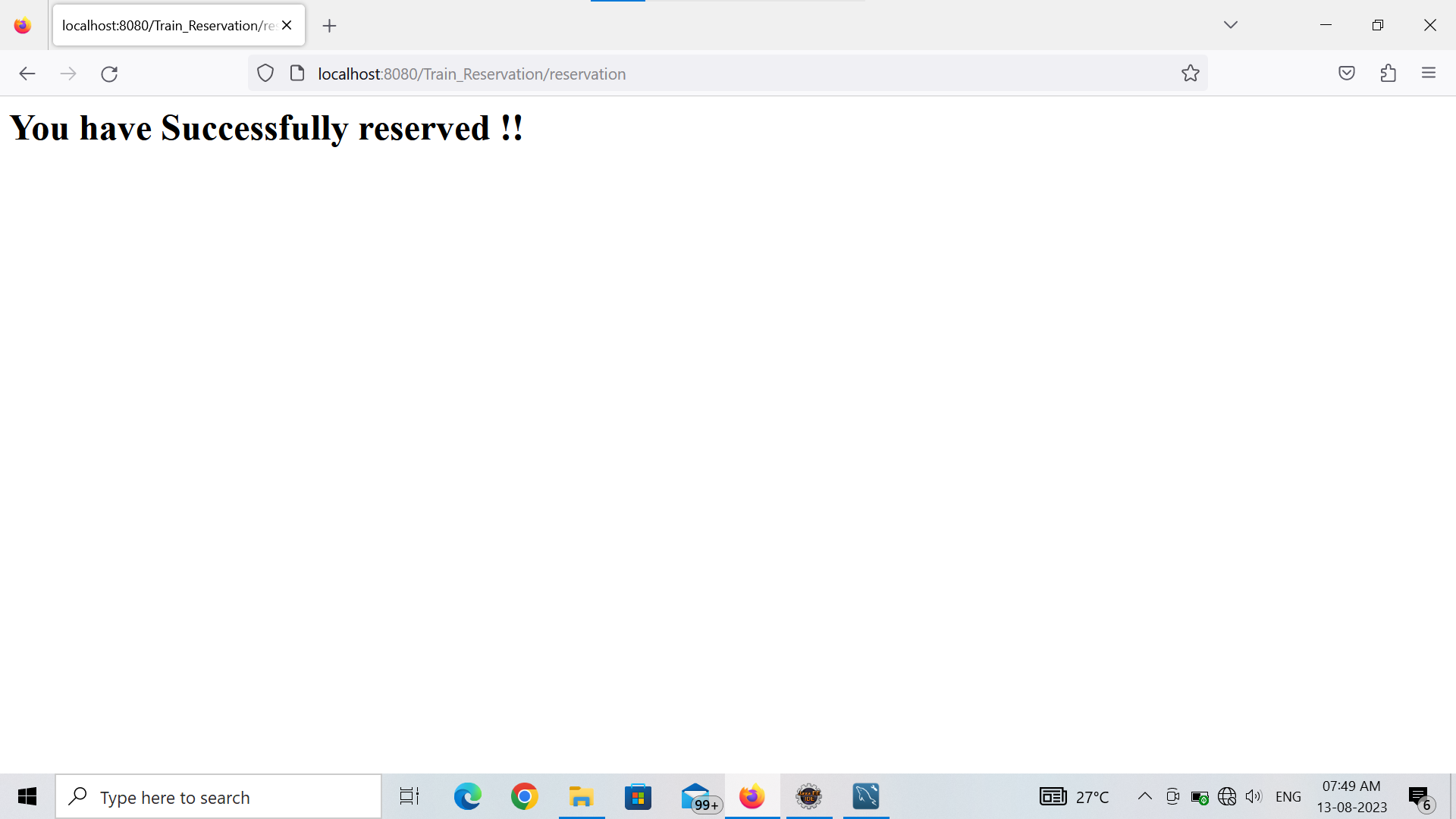Select the Train_Reservation browser tab
The image size is (1456, 819).
(x=165, y=25)
